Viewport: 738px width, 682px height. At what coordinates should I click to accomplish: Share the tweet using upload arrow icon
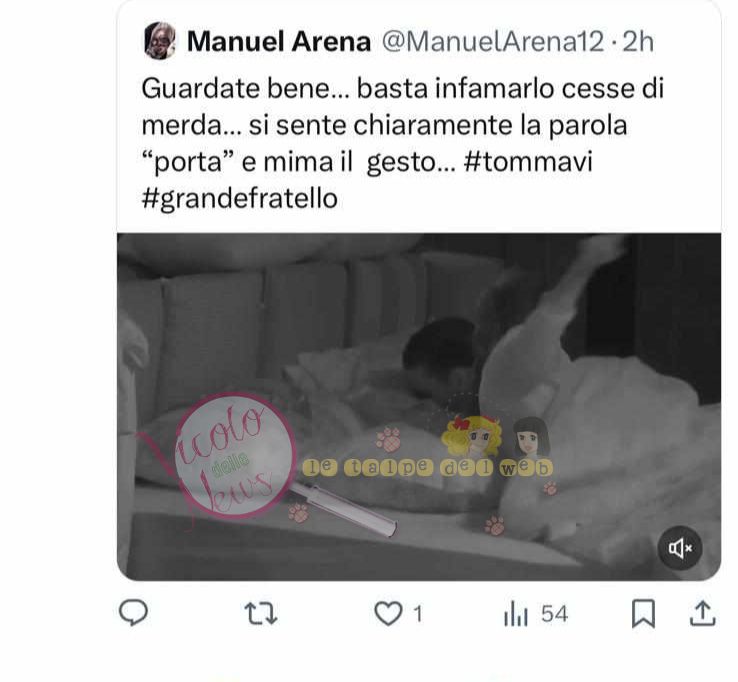[703, 613]
